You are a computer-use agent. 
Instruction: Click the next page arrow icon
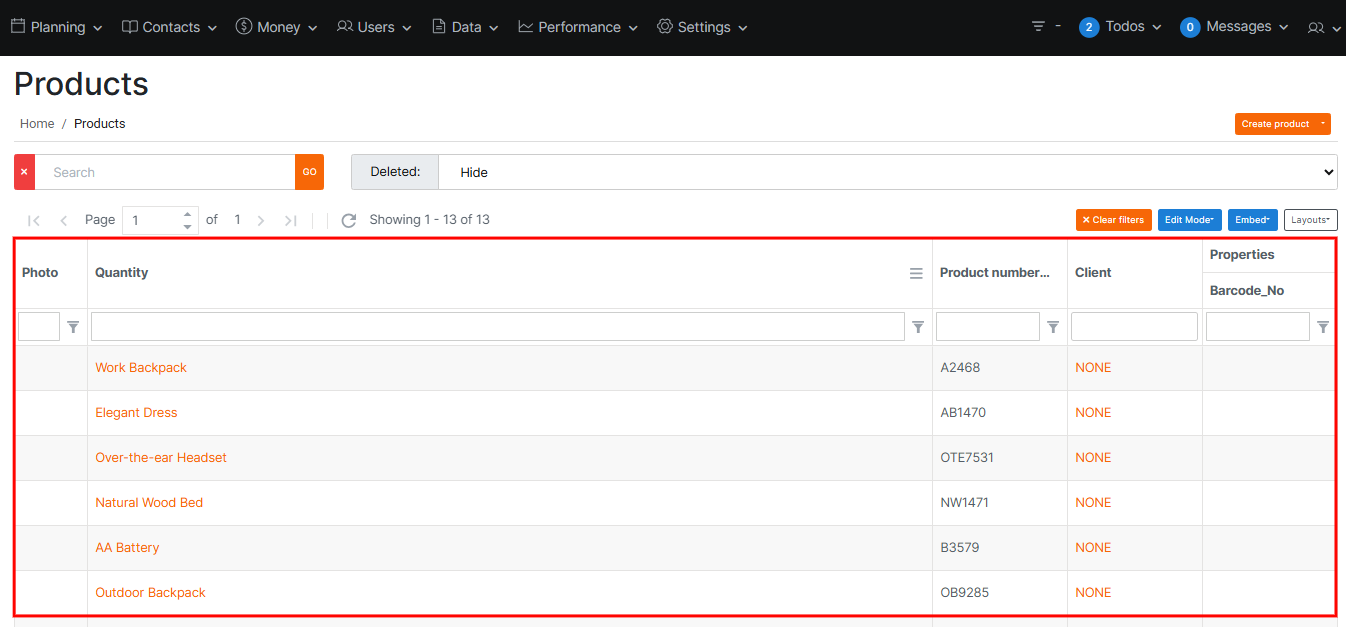coord(261,220)
